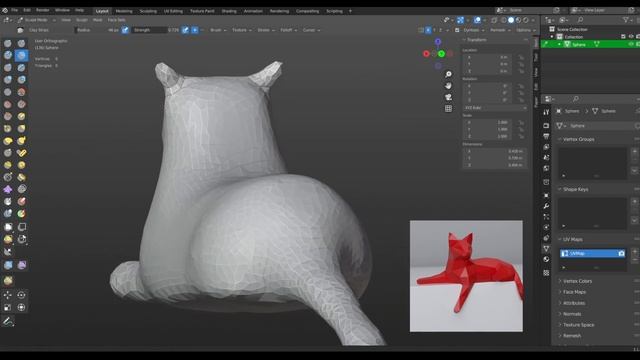The width and height of the screenshot is (640, 360).
Task: Switch to the UV Editing workspace tab
Action: pos(173,11)
